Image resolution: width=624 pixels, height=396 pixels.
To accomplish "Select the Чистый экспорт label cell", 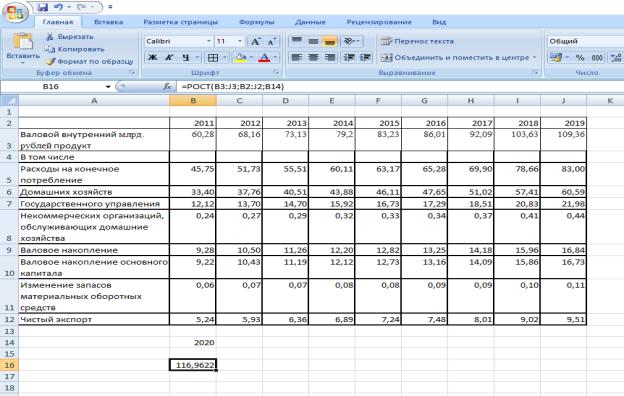I will click(x=94, y=319).
